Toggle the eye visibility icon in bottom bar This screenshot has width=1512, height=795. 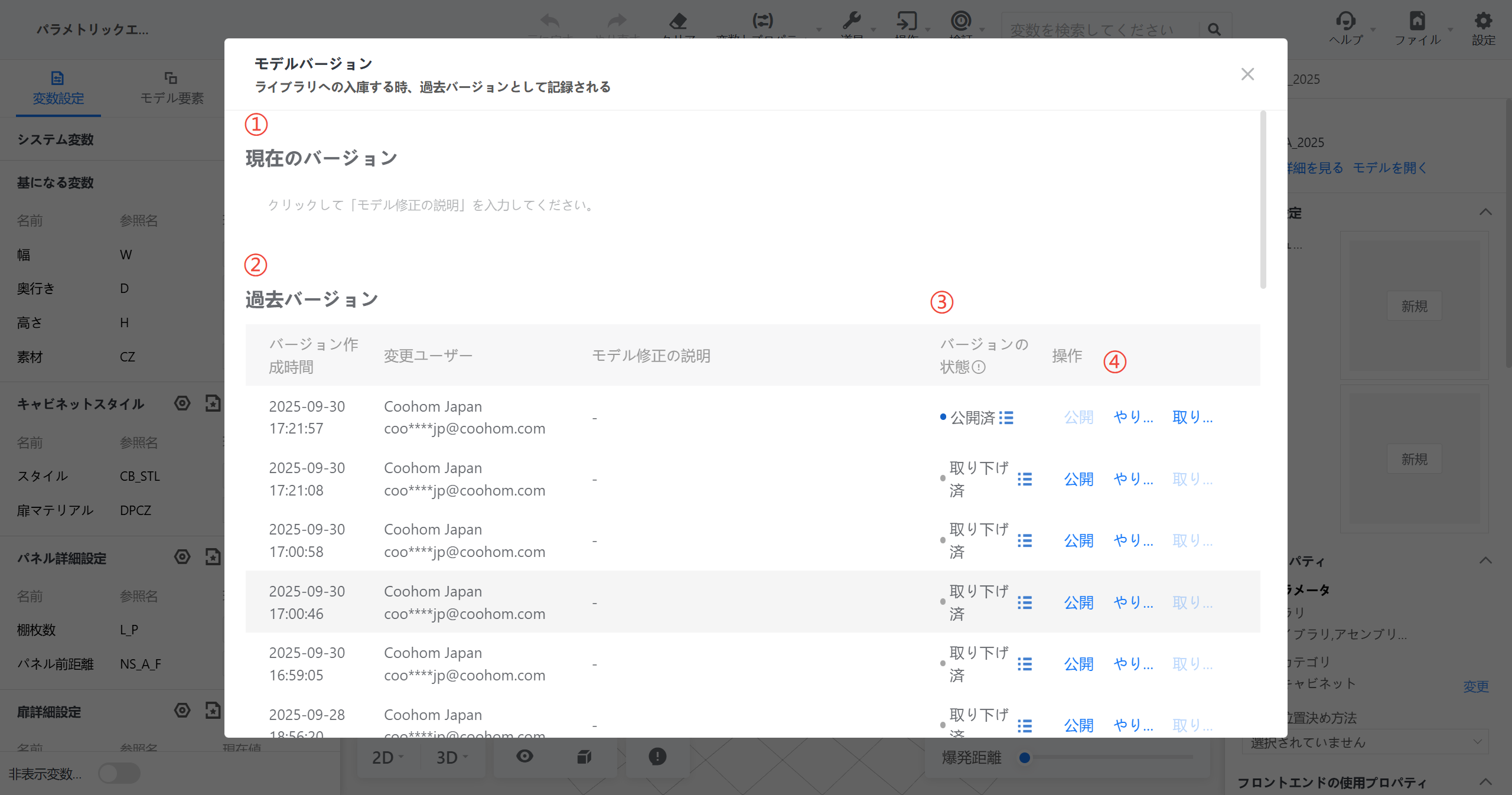click(524, 757)
